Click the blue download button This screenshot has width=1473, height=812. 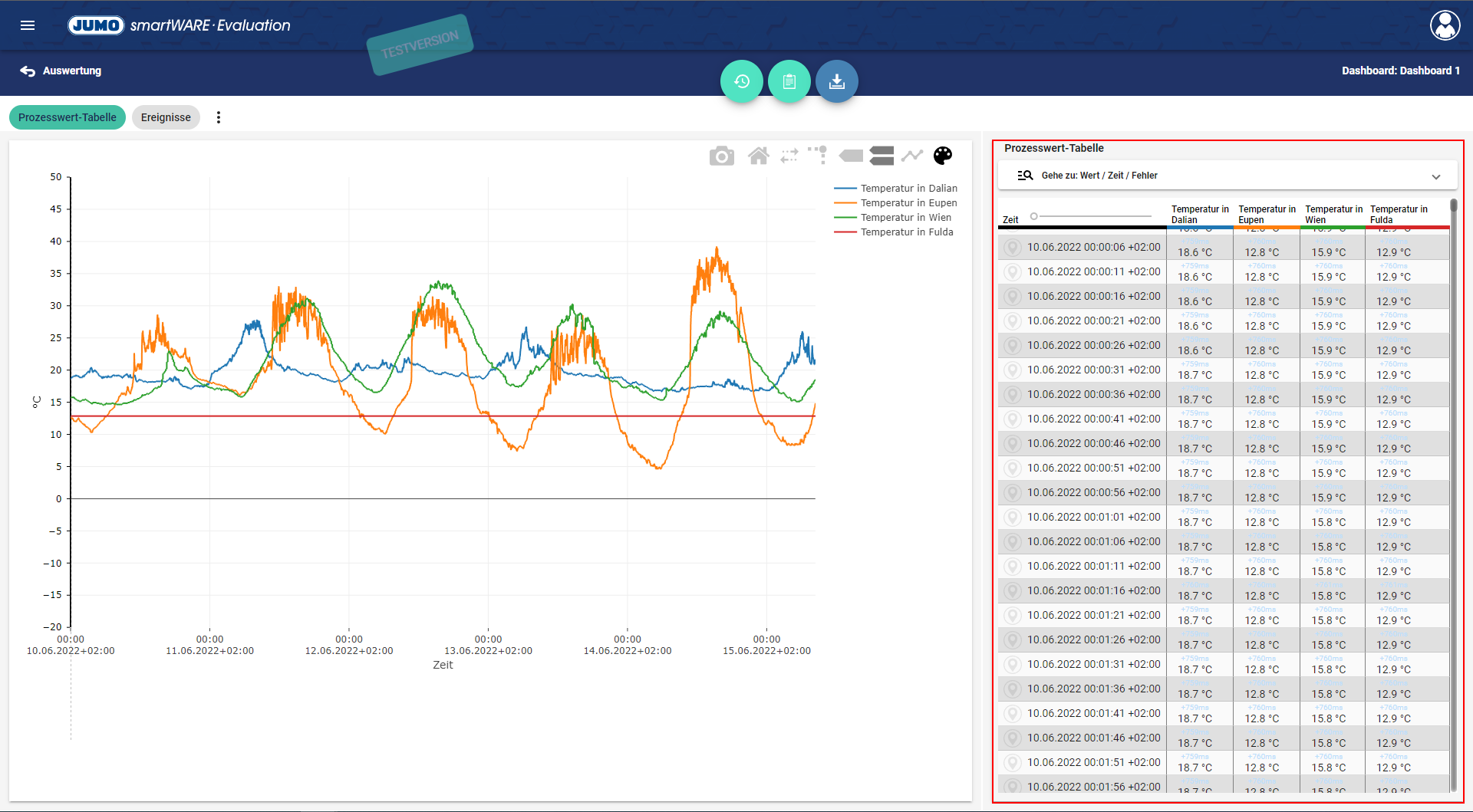836,81
